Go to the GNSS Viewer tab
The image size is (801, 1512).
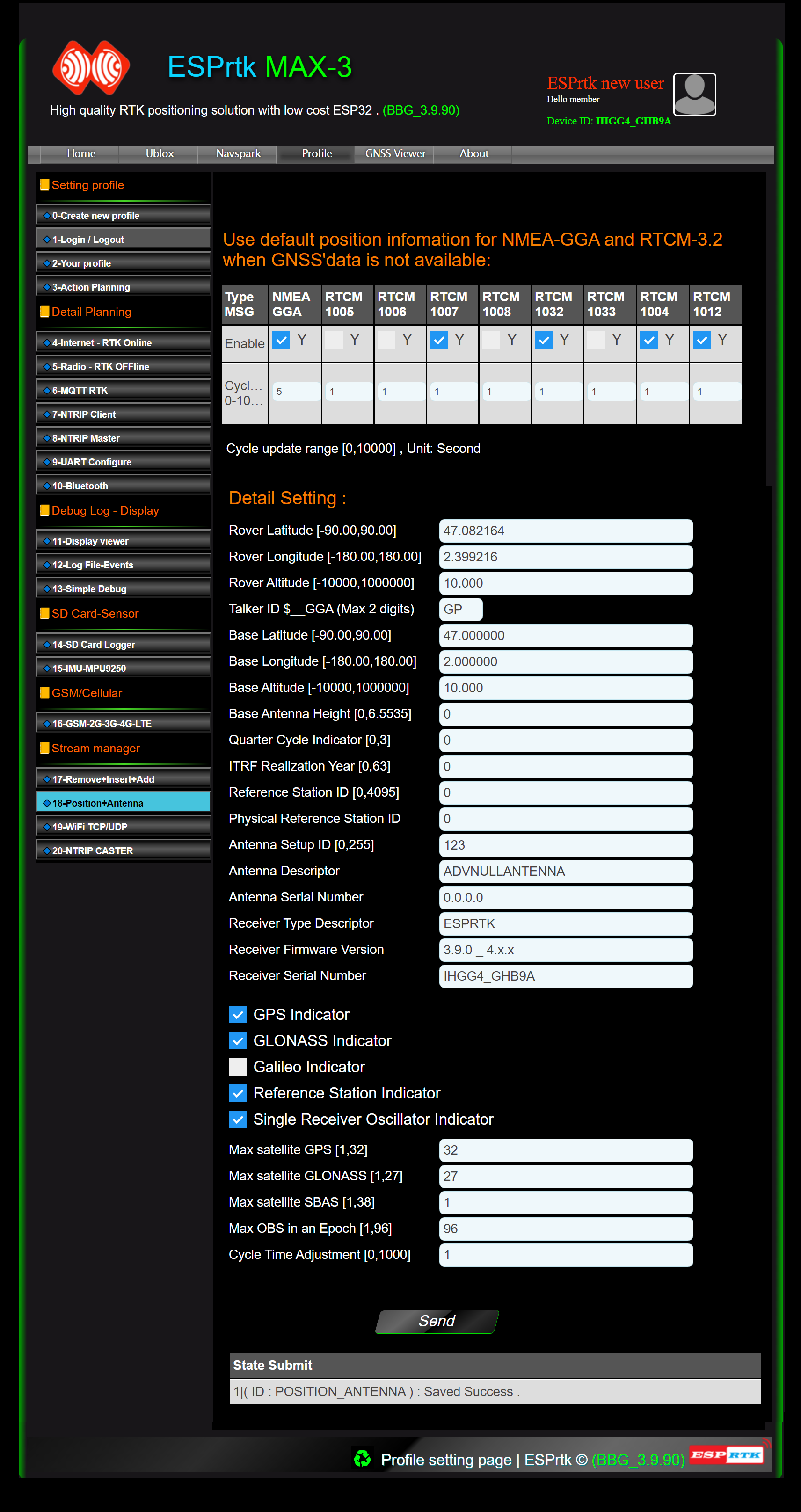click(395, 154)
